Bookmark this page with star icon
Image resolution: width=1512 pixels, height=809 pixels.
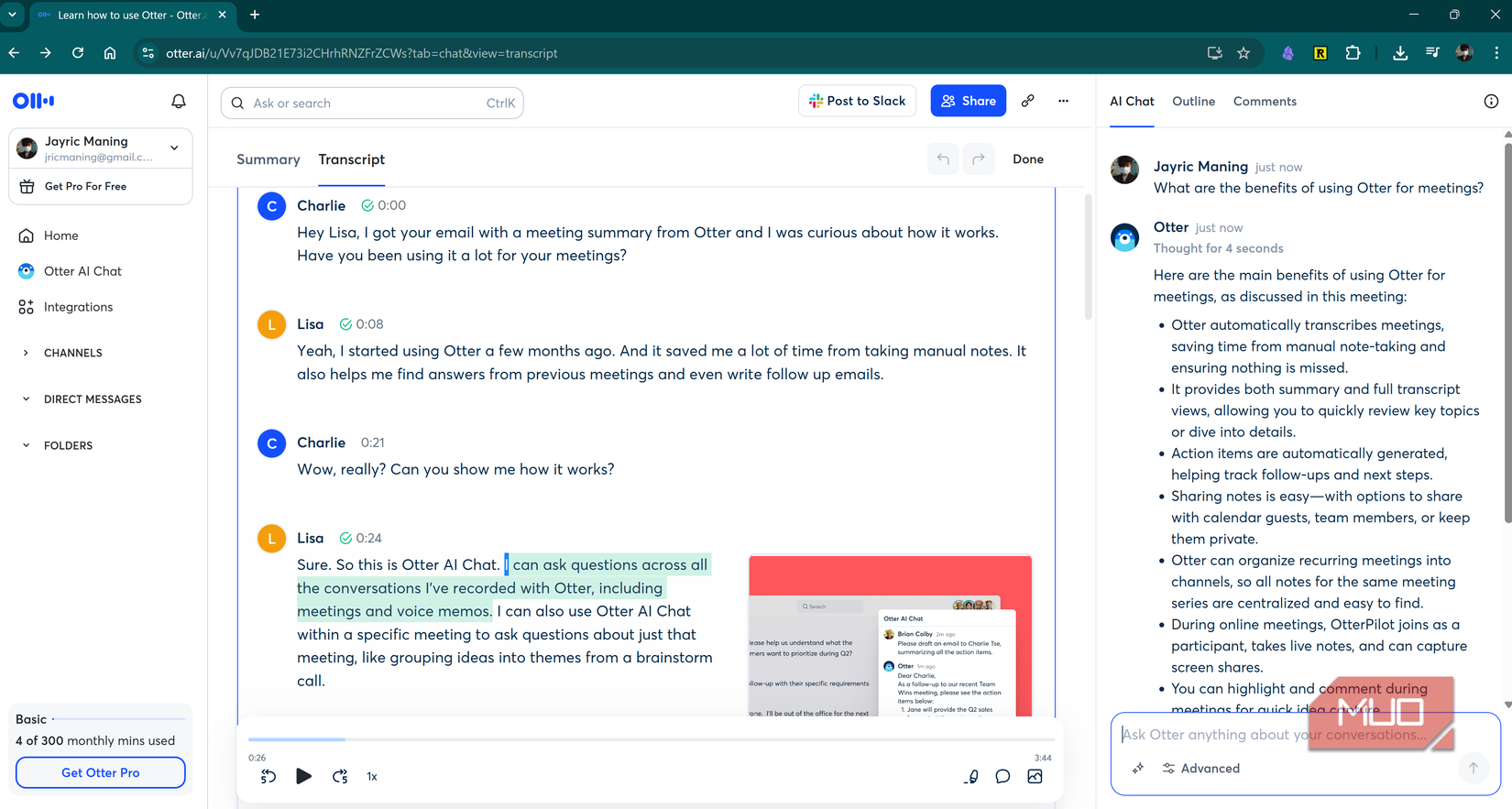pos(1244,53)
